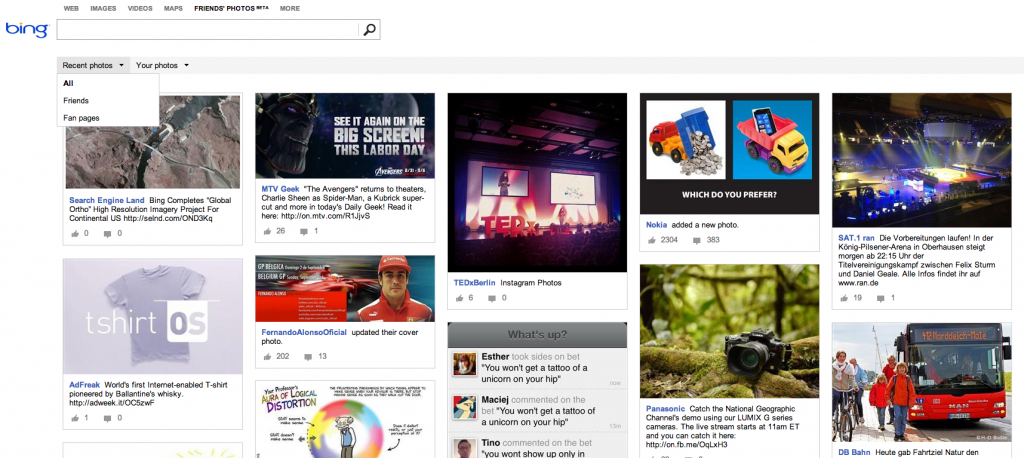Open comments on SAT.1 ran post
This screenshot has height=458, width=1024.
pos(881,298)
